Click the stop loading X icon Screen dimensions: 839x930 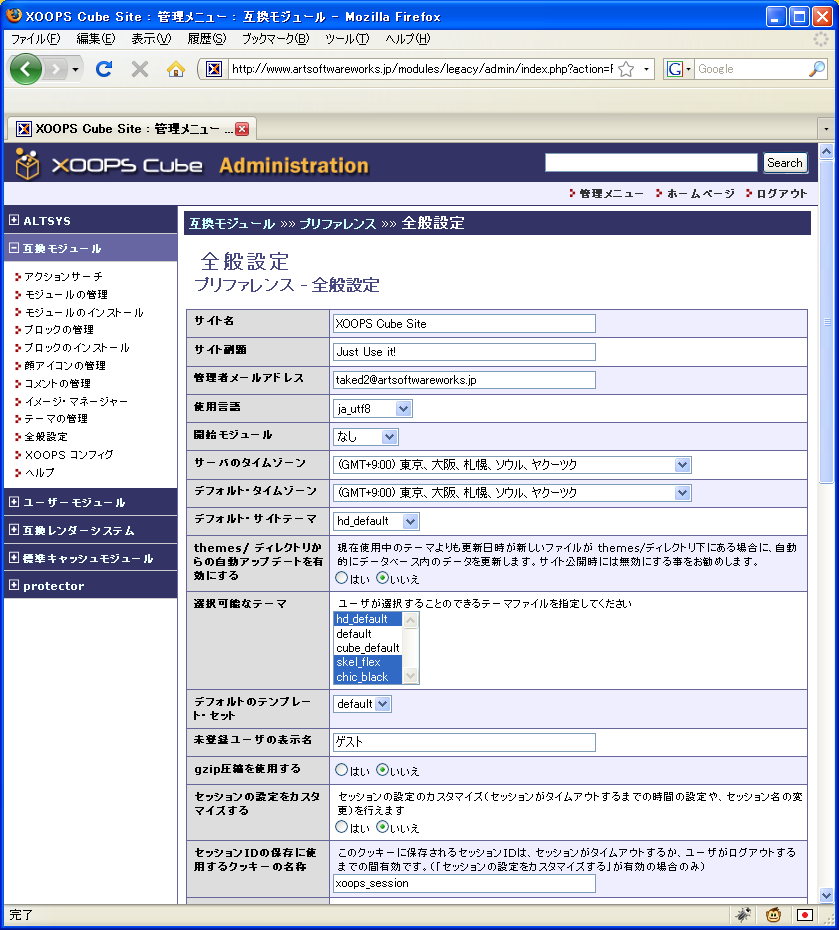point(140,69)
